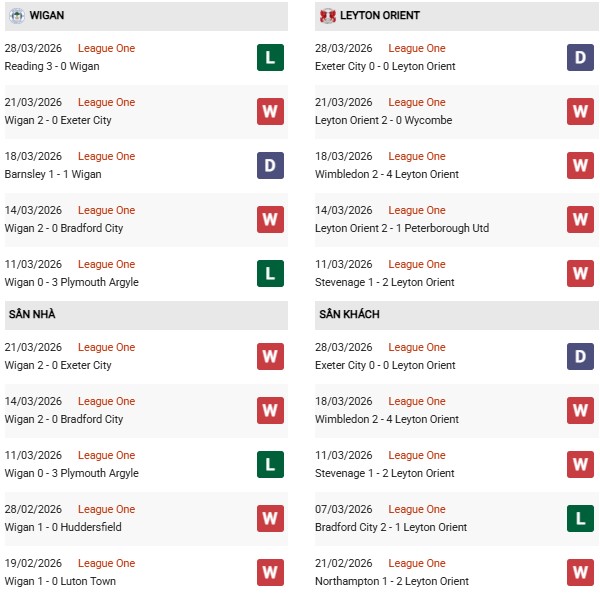Click the Wigan club crest icon

[x=17, y=16]
